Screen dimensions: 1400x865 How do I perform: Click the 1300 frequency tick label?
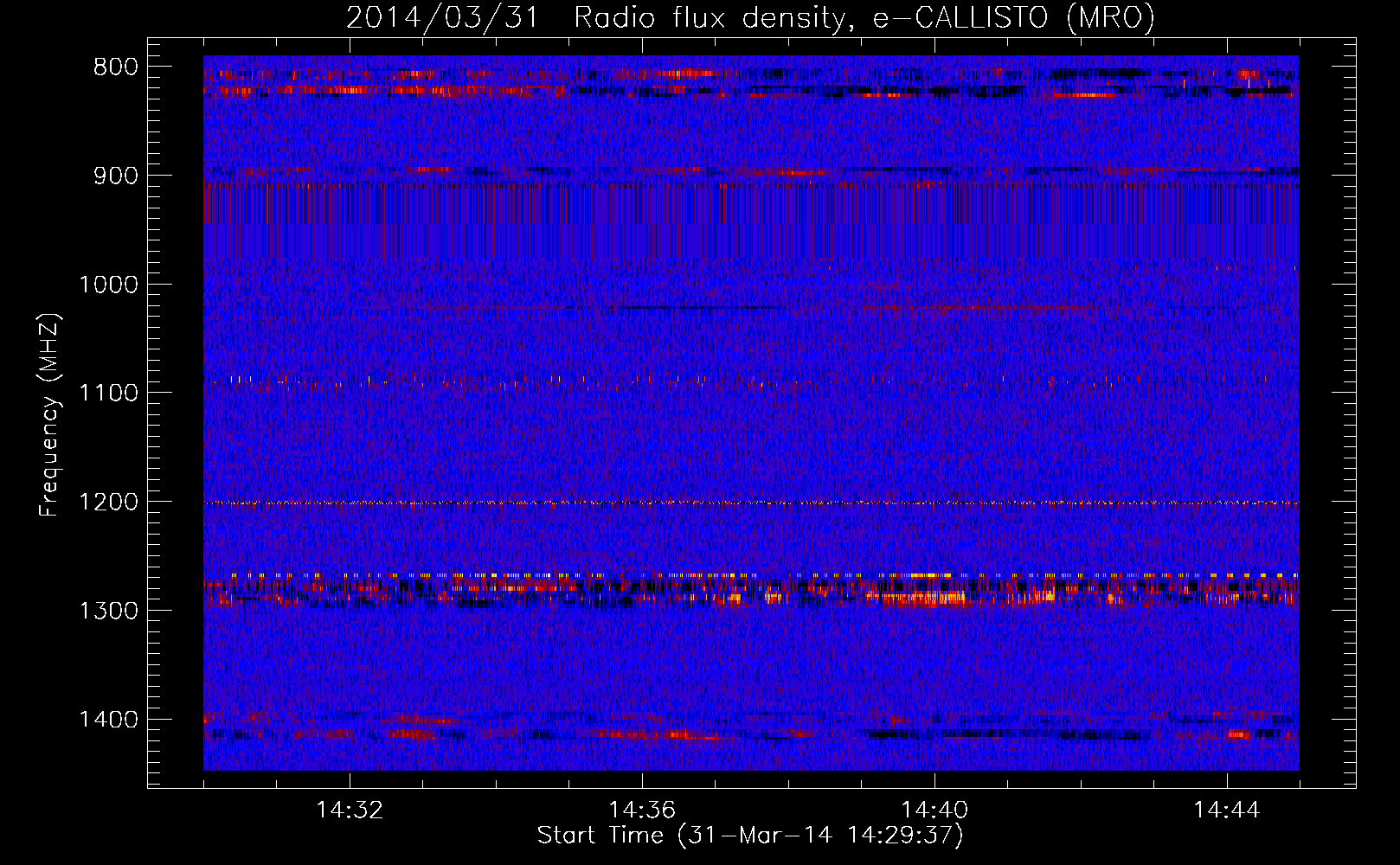point(108,611)
